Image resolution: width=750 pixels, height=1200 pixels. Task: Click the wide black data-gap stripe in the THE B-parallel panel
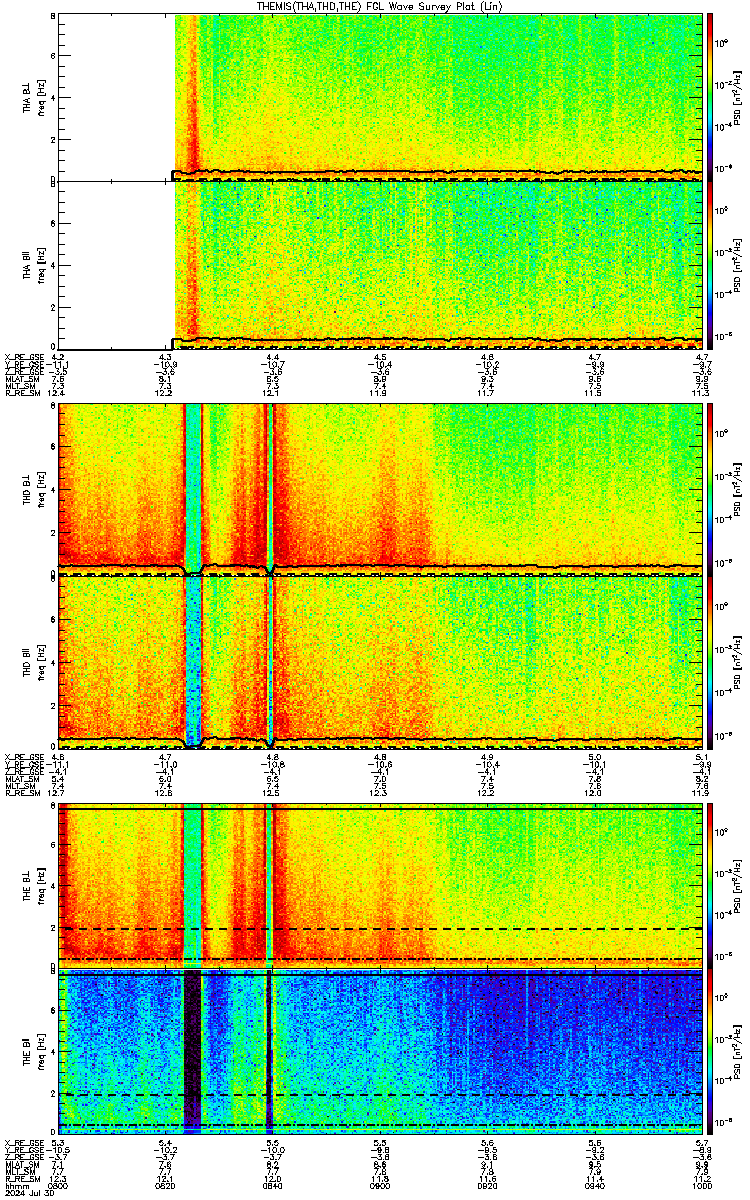click(x=192, y=1051)
